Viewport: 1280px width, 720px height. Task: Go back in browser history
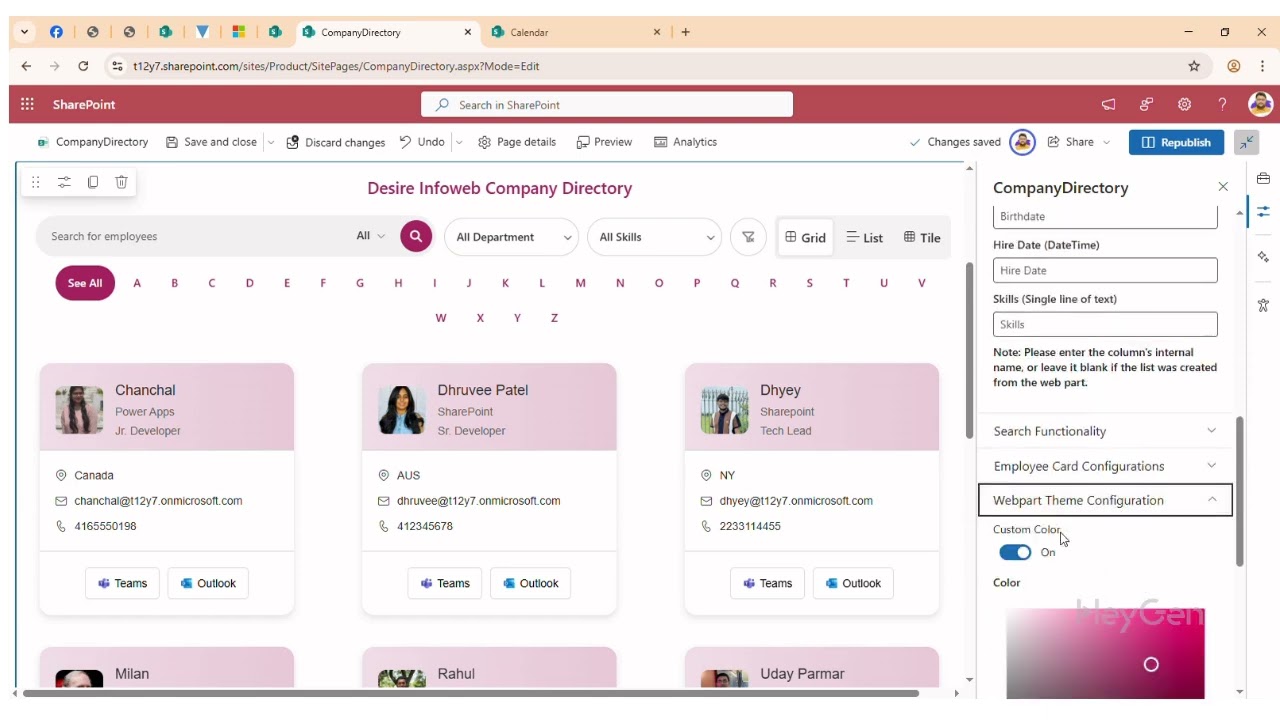pos(26,66)
